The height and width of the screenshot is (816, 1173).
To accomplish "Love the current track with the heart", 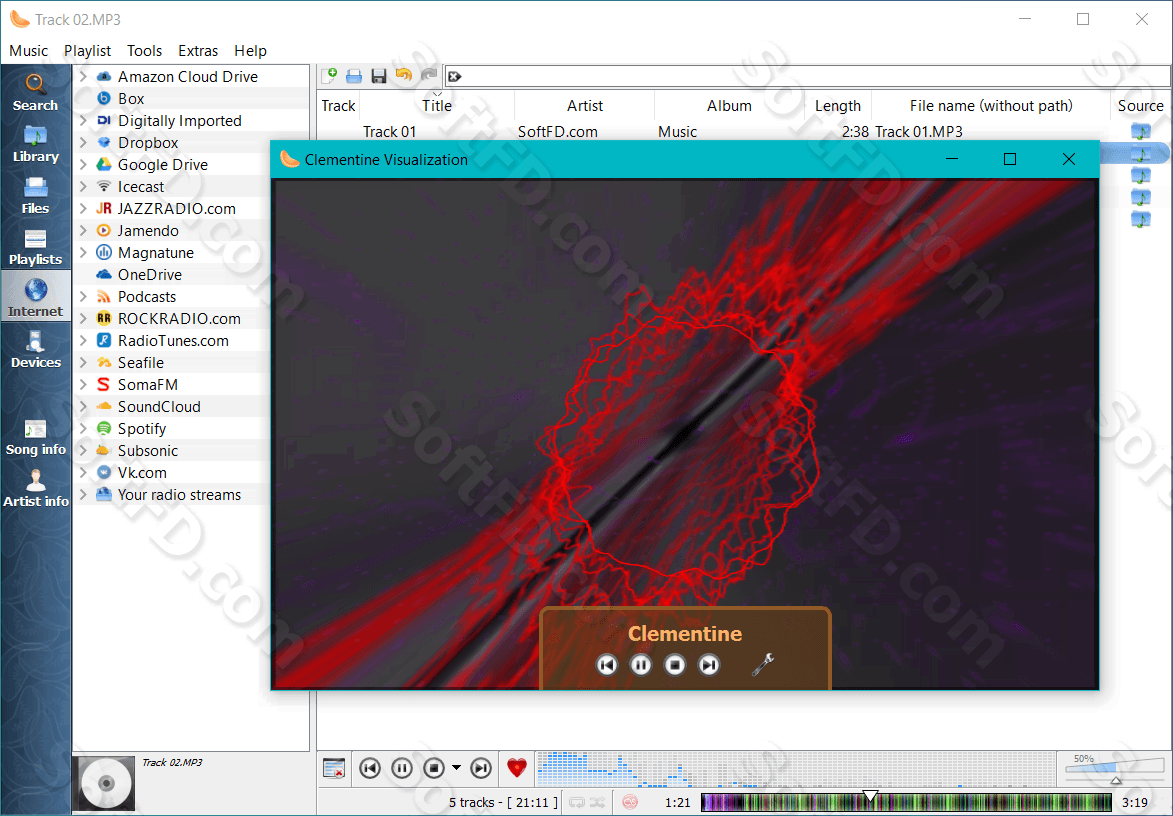I will [x=517, y=767].
